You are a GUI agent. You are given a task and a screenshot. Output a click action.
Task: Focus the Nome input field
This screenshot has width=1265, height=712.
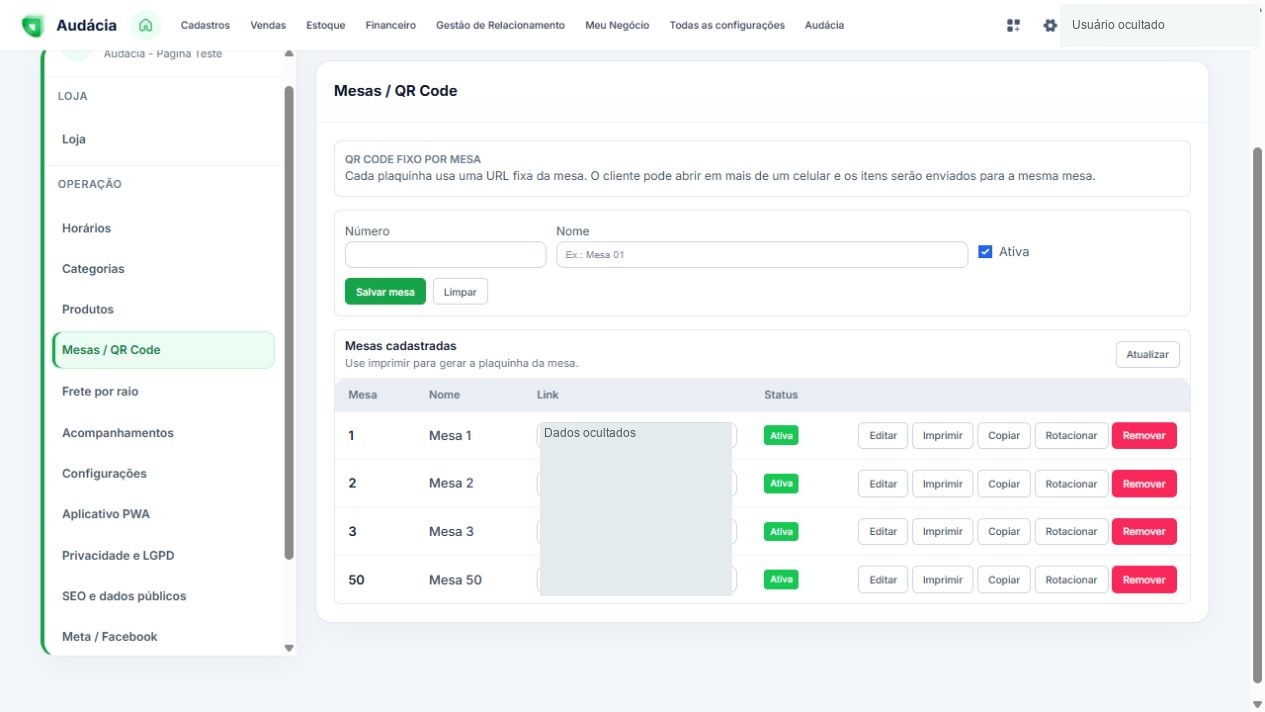point(762,255)
